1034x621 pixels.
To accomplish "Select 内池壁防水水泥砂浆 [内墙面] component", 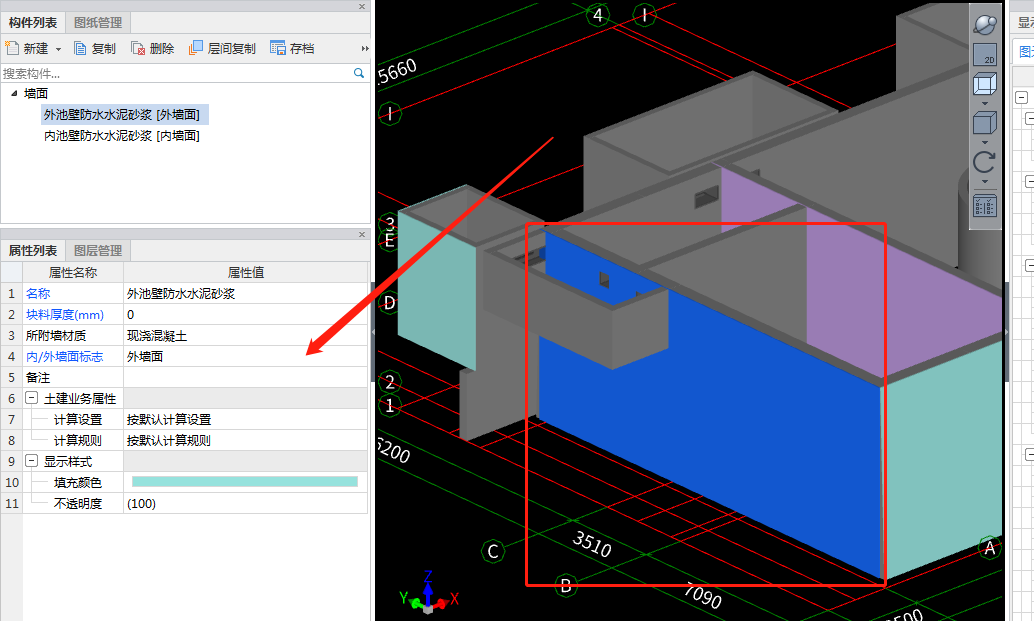I will click(122, 136).
